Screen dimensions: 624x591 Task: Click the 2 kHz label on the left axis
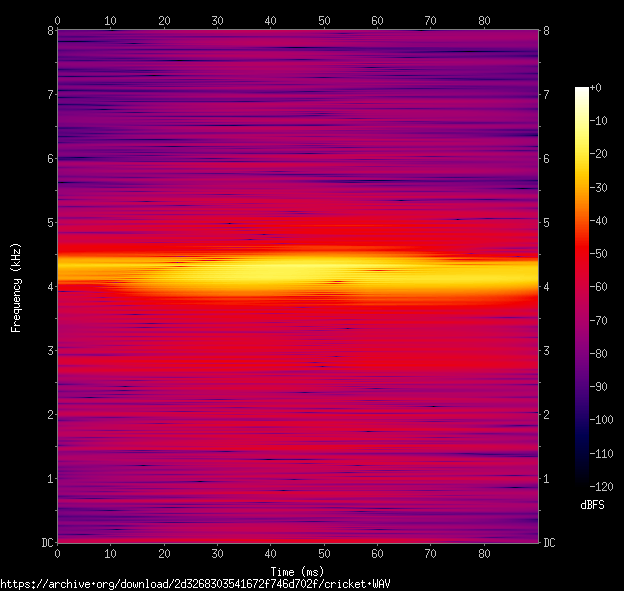(x=50, y=414)
